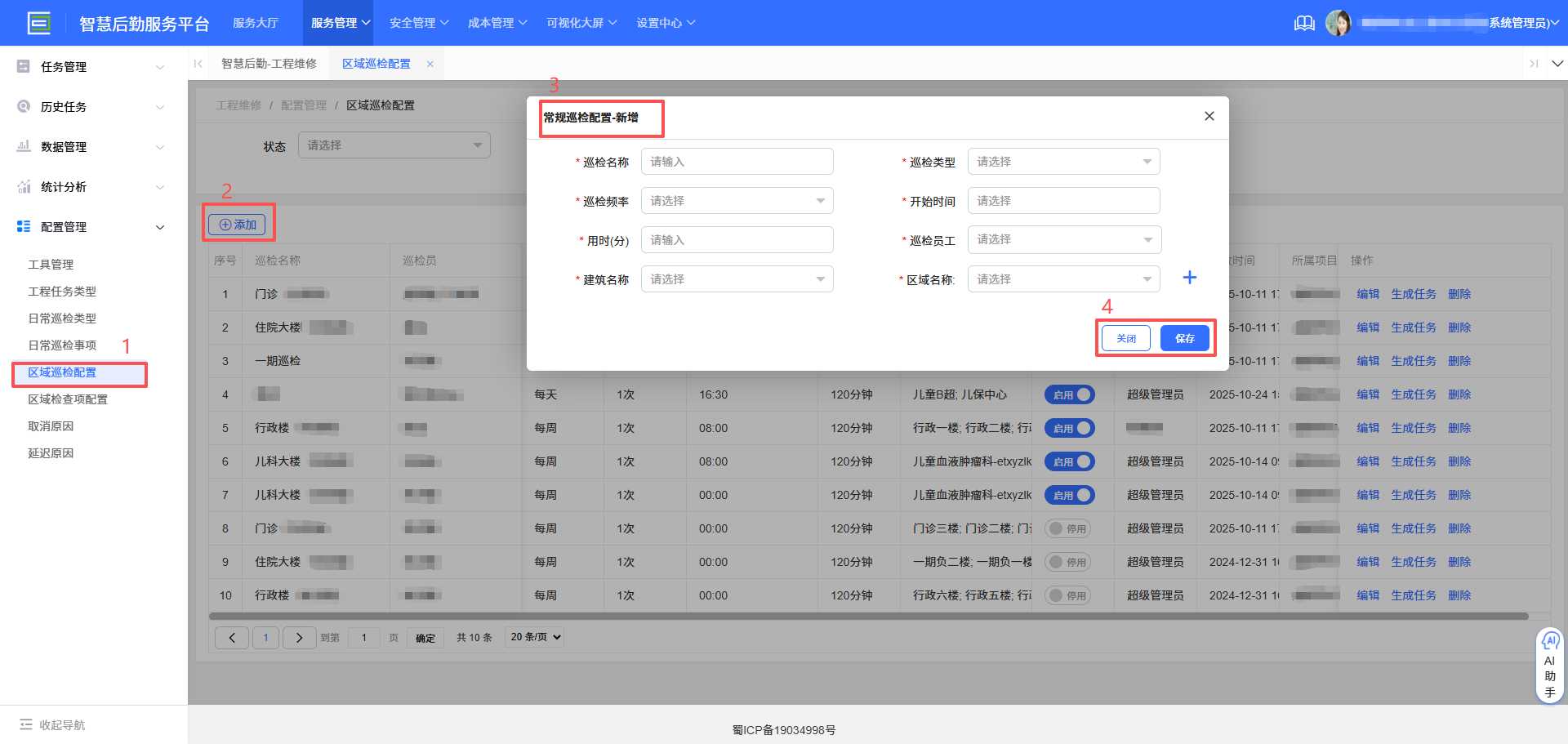Select the 历史任务 magnifier icon
This screenshot has width=1568, height=744.
tap(23, 106)
